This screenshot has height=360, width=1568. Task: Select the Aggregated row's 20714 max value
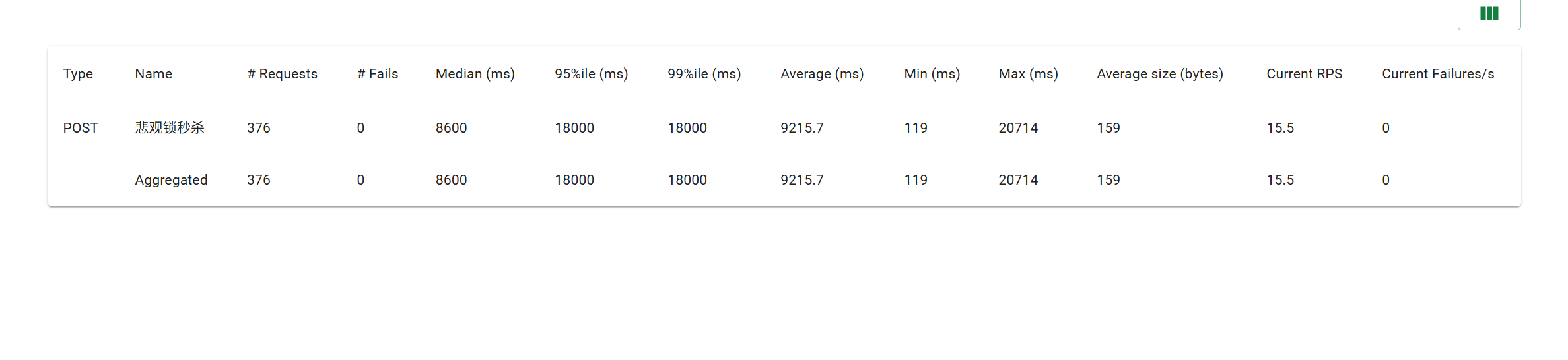1018,180
